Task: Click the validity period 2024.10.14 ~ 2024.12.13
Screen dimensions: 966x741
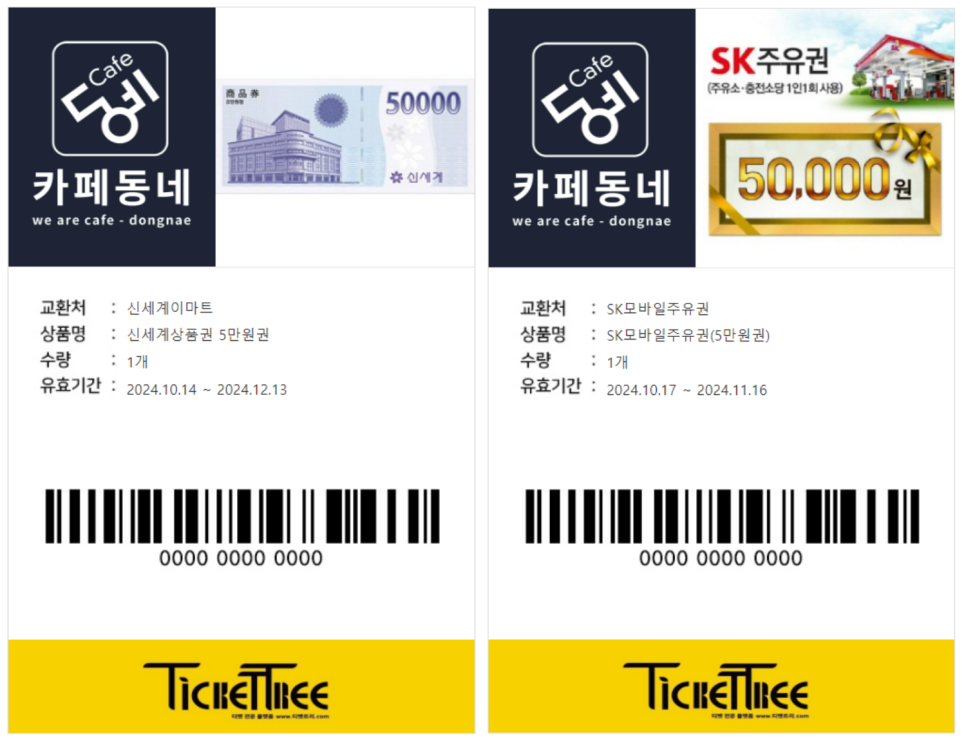Action: click(206, 390)
